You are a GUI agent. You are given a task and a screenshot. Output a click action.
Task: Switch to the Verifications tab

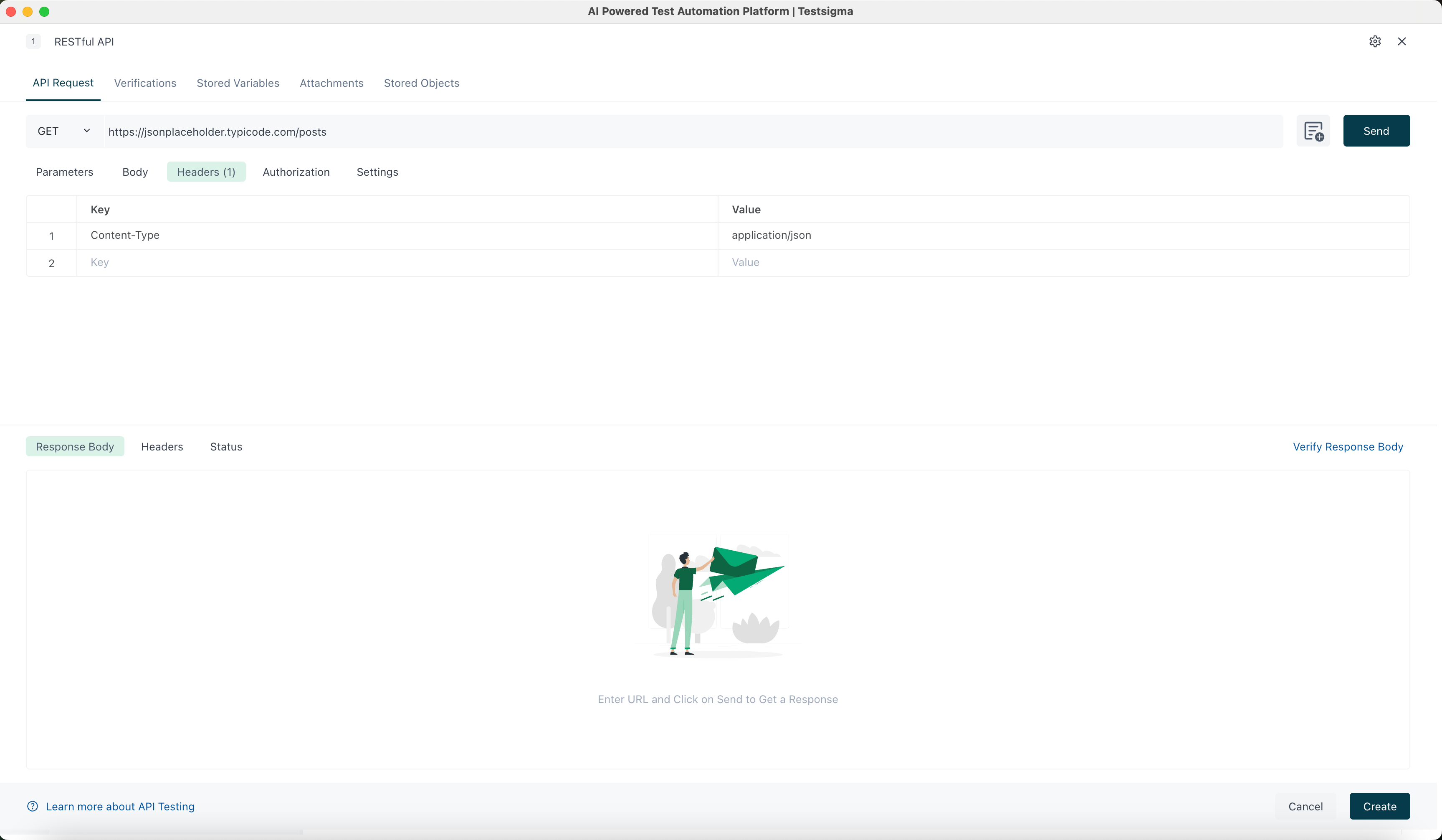click(145, 83)
